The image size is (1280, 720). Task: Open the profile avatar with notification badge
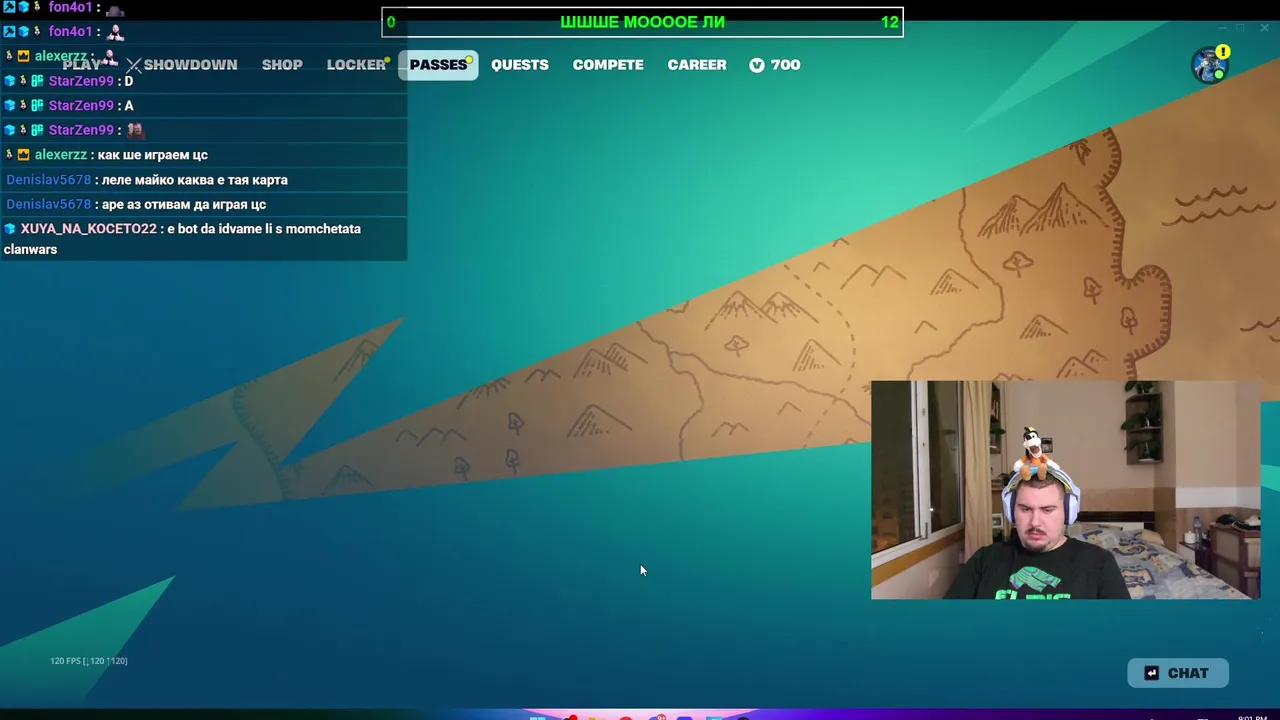pos(1210,65)
